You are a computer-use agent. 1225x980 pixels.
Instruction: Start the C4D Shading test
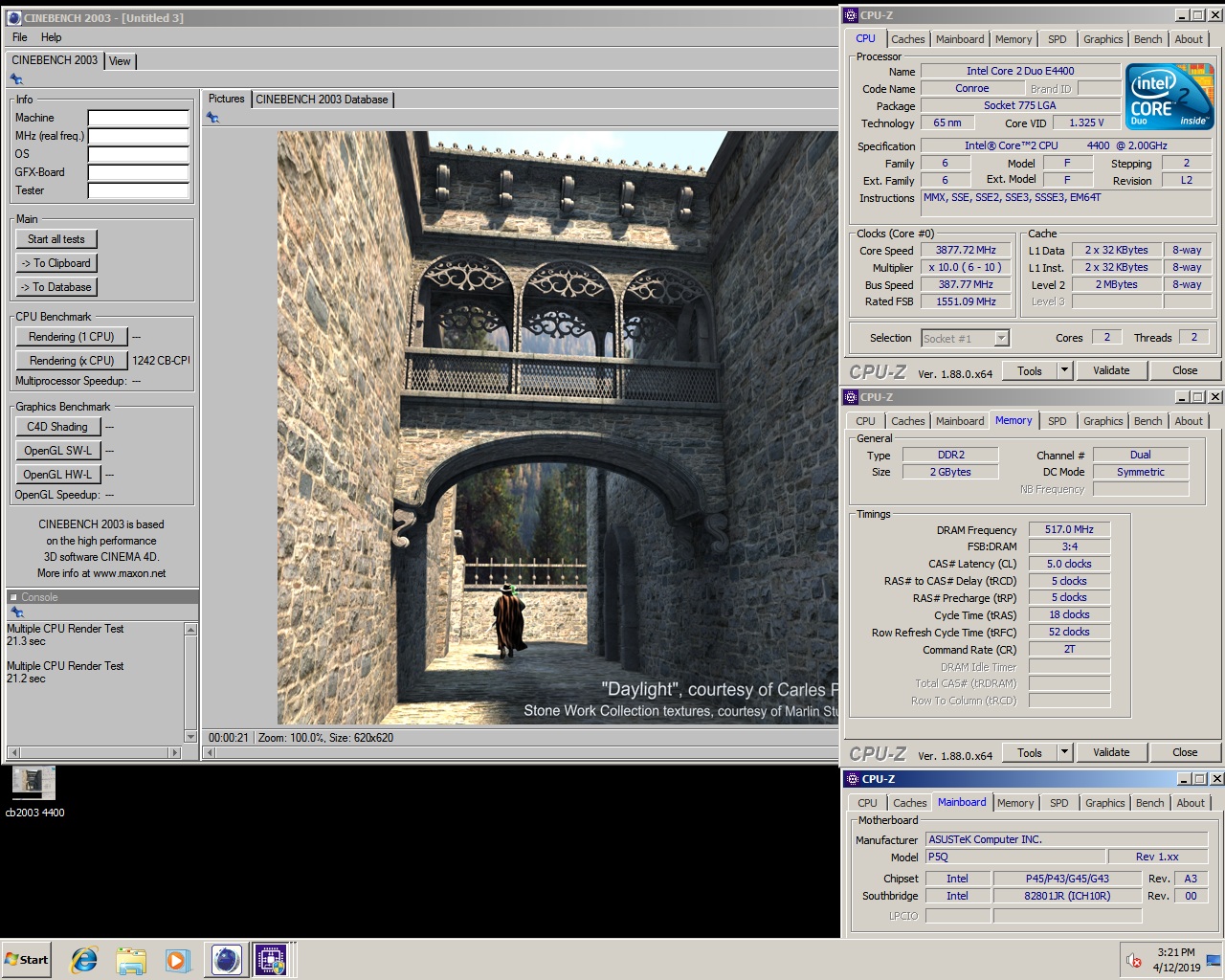56,427
